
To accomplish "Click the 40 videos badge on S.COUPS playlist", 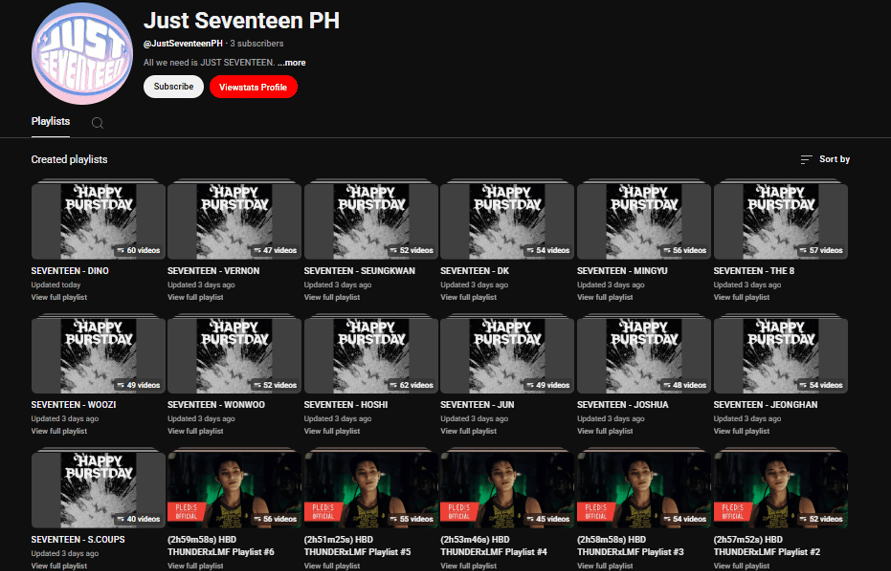I will [x=138, y=519].
